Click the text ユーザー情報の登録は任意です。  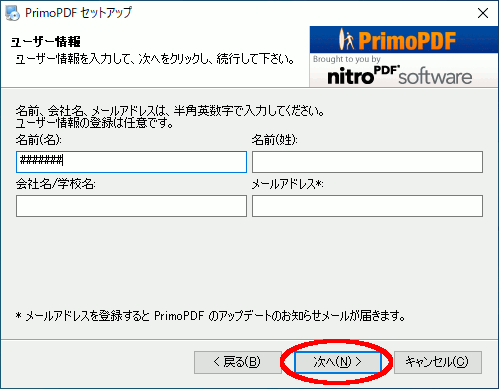click(95, 123)
